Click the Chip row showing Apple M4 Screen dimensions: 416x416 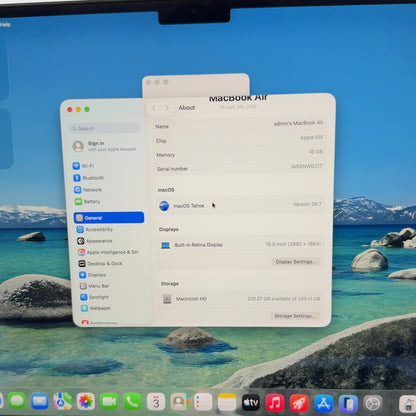point(239,139)
